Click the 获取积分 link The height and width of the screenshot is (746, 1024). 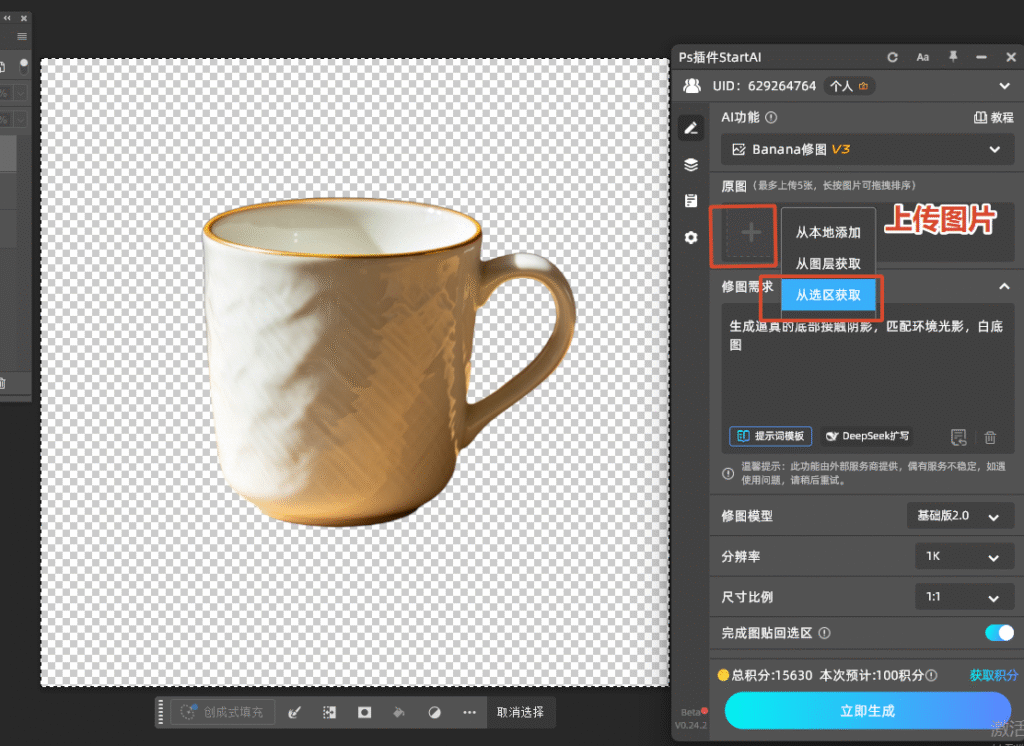pos(993,675)
